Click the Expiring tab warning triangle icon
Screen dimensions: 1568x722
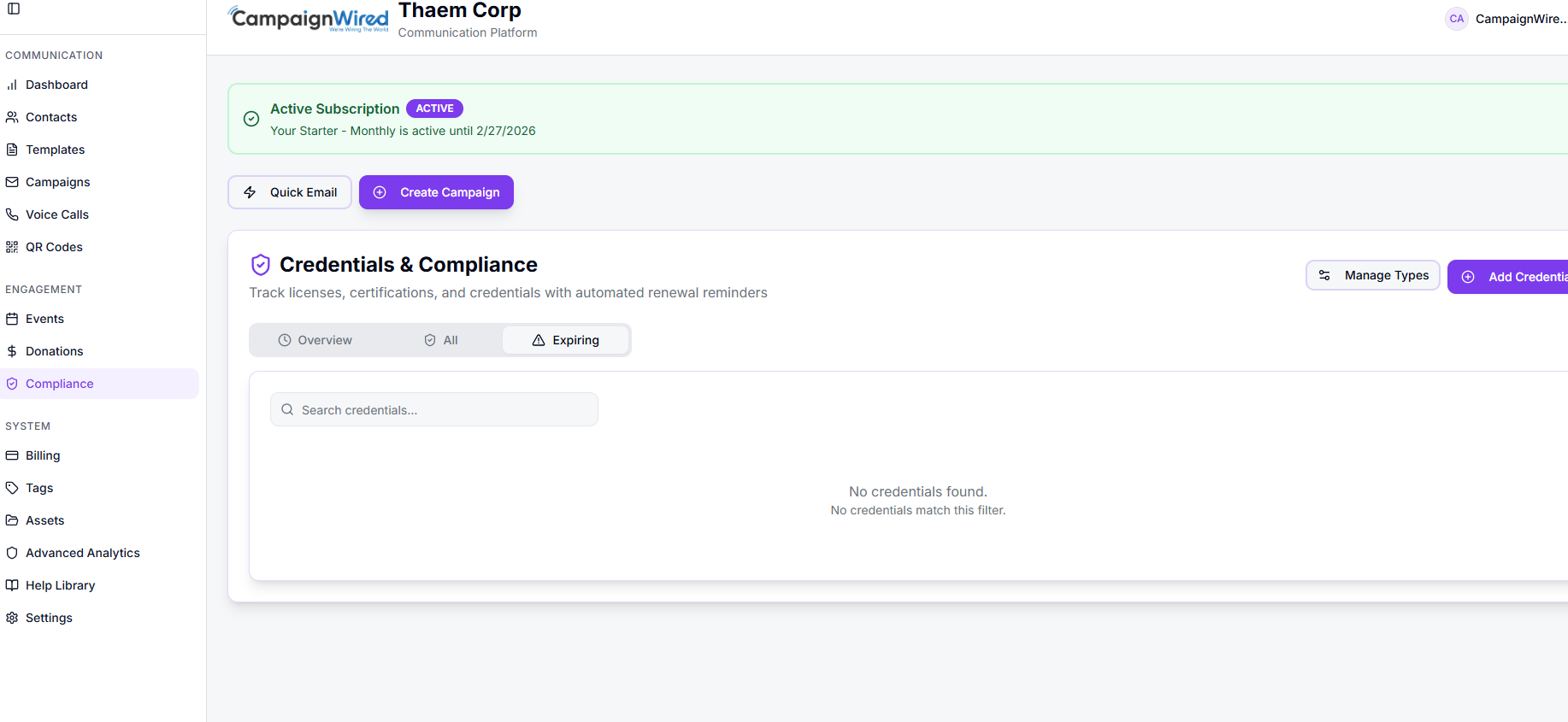pos(539,340)
